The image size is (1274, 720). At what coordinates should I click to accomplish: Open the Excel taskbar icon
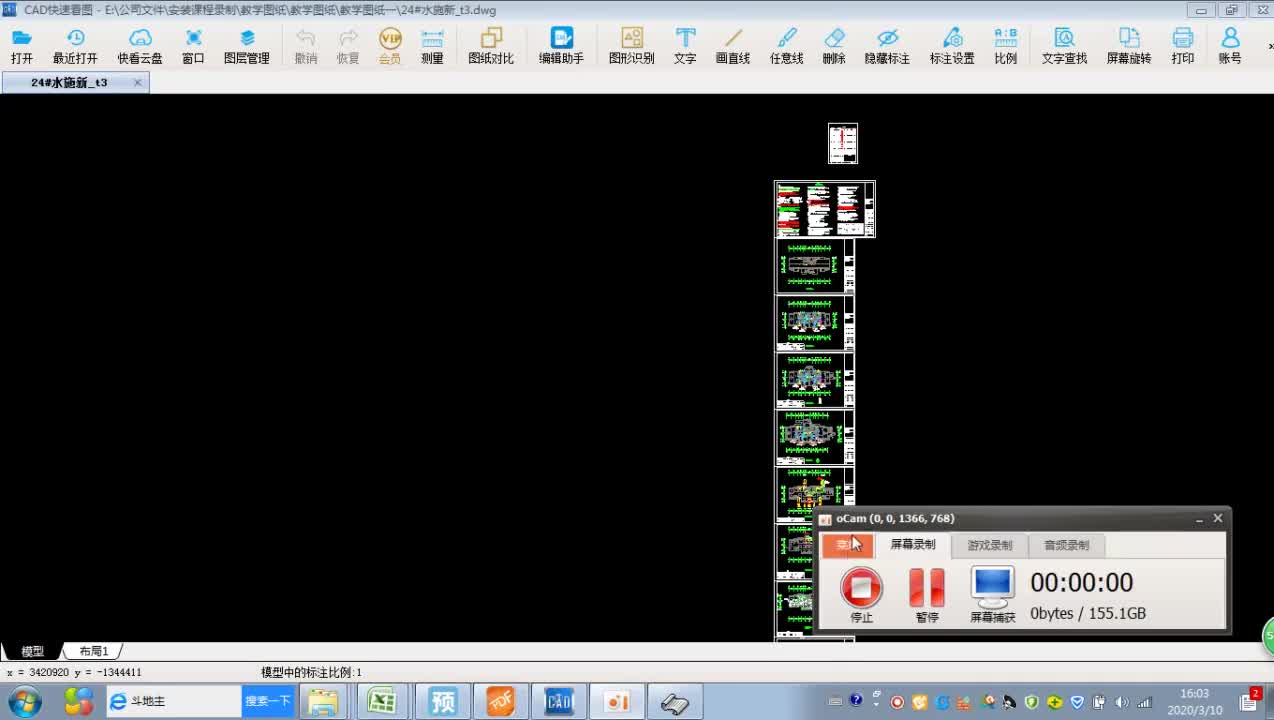click(382, 702)
